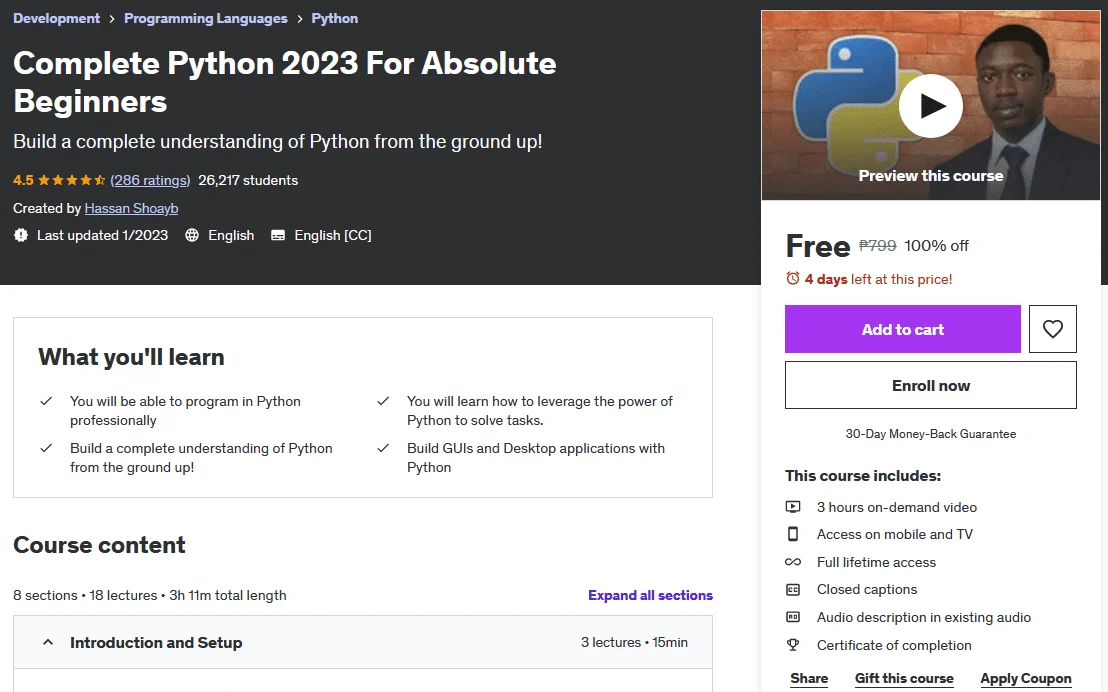1108x692 pixels.
Task: Click the course title heading
Action: point(285,82)
